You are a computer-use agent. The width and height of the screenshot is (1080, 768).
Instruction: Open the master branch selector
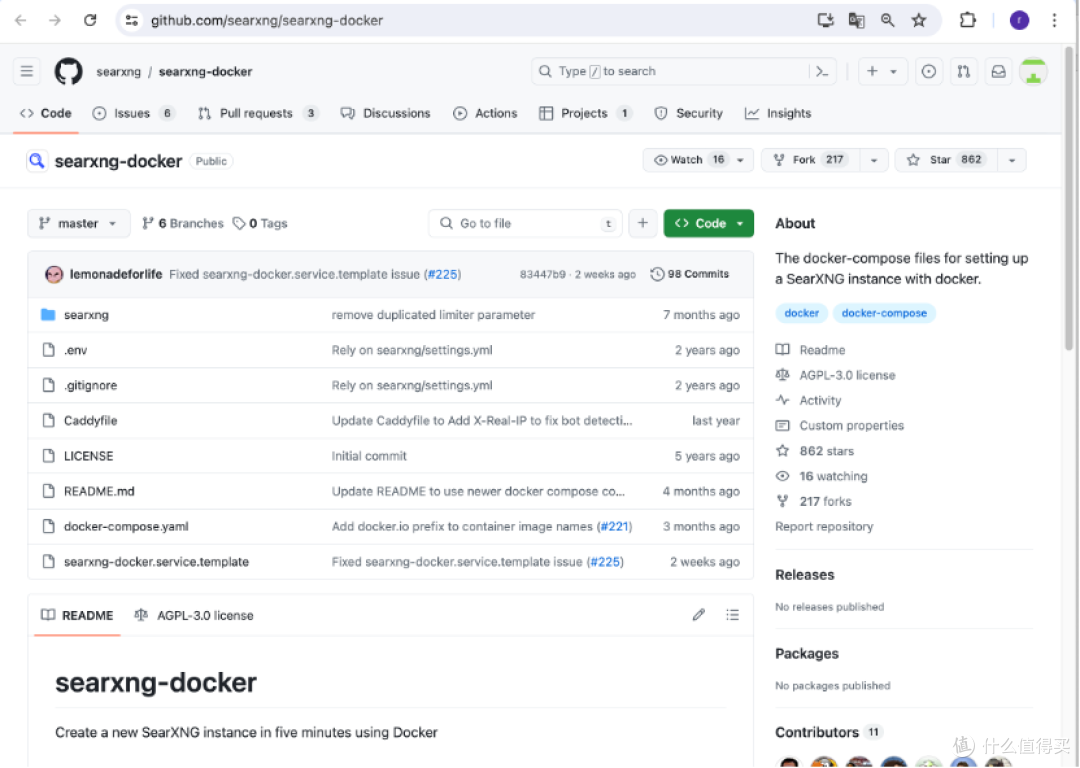coord(78,223)
